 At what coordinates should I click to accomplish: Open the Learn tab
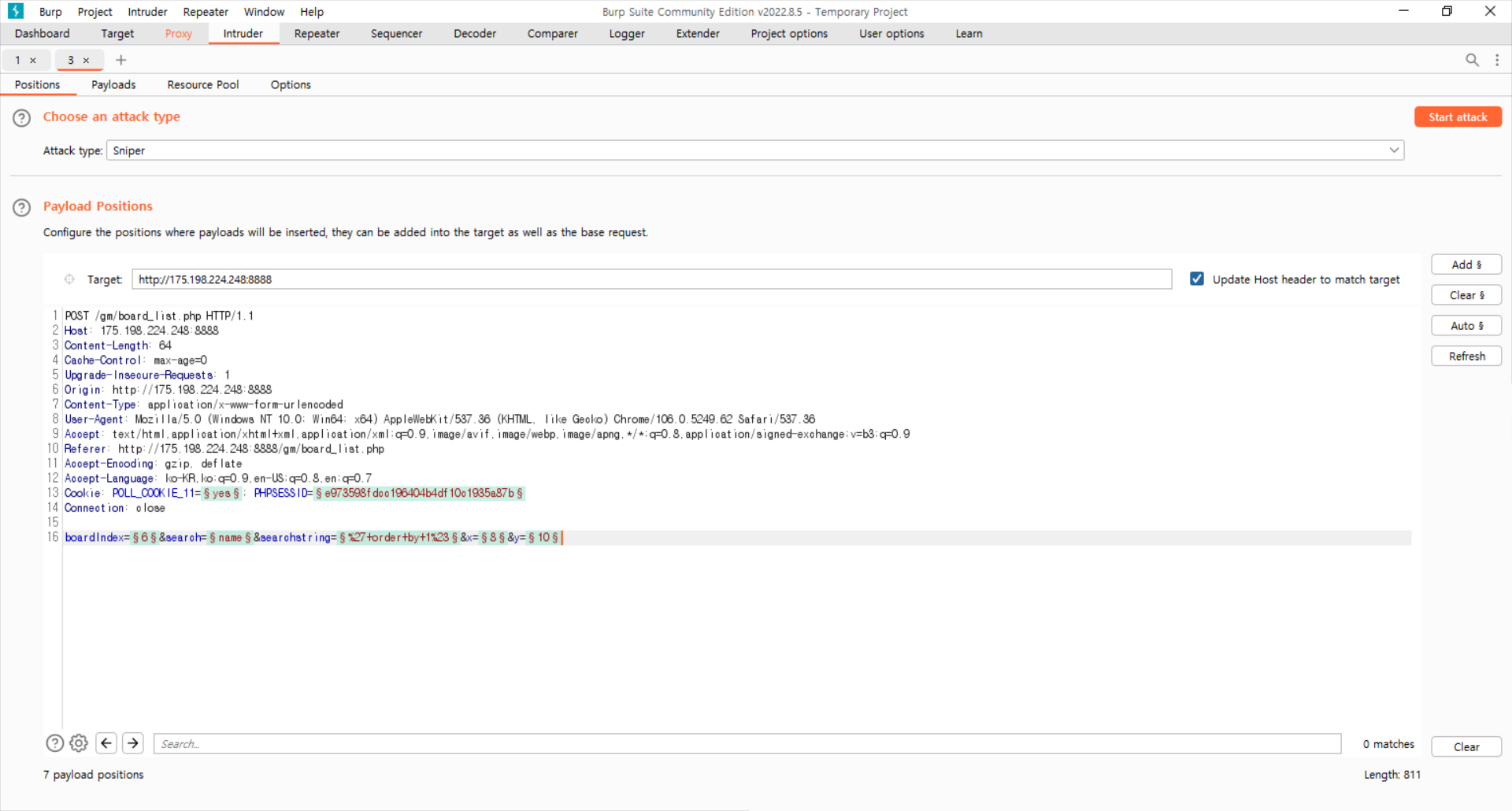coord(969,34)
